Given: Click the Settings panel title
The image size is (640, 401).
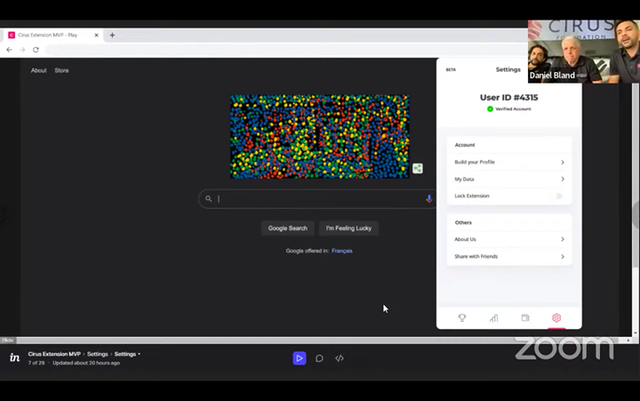Looking at the screenshot, I should tap(508, 69).
